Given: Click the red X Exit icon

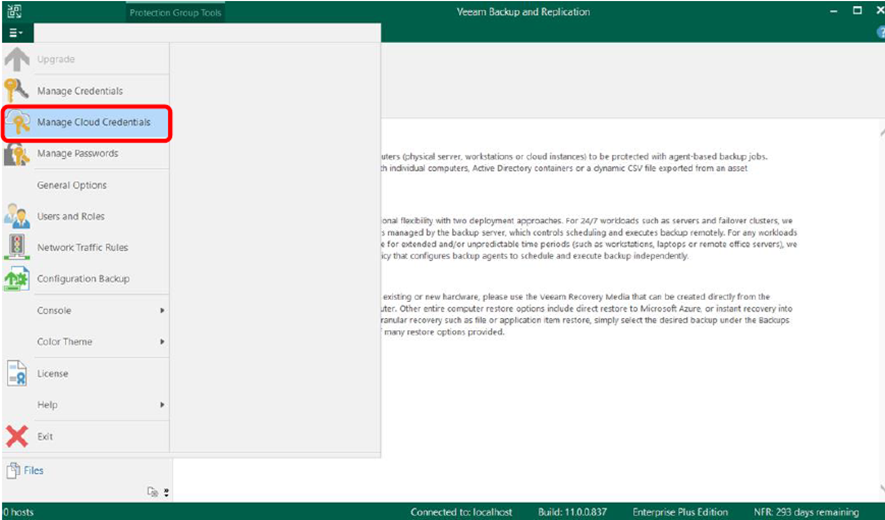Looking at the screenshot, I should [x=17, y=436].
